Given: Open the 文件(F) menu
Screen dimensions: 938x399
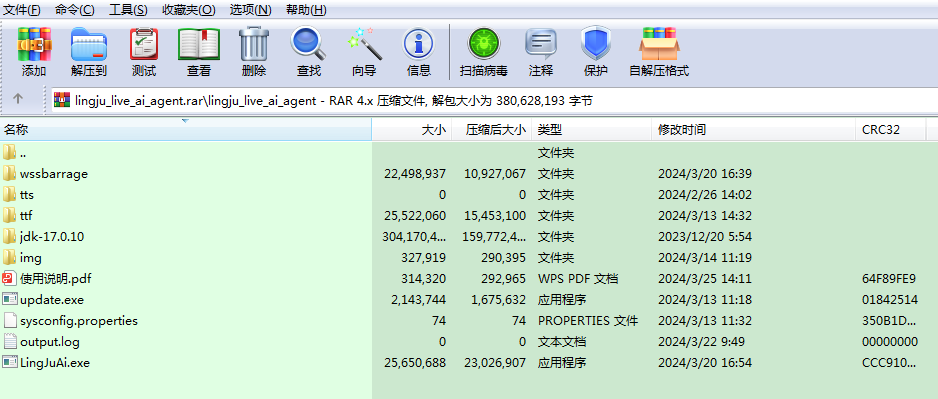Looking at the screenshot, I should tap(22, 10).
